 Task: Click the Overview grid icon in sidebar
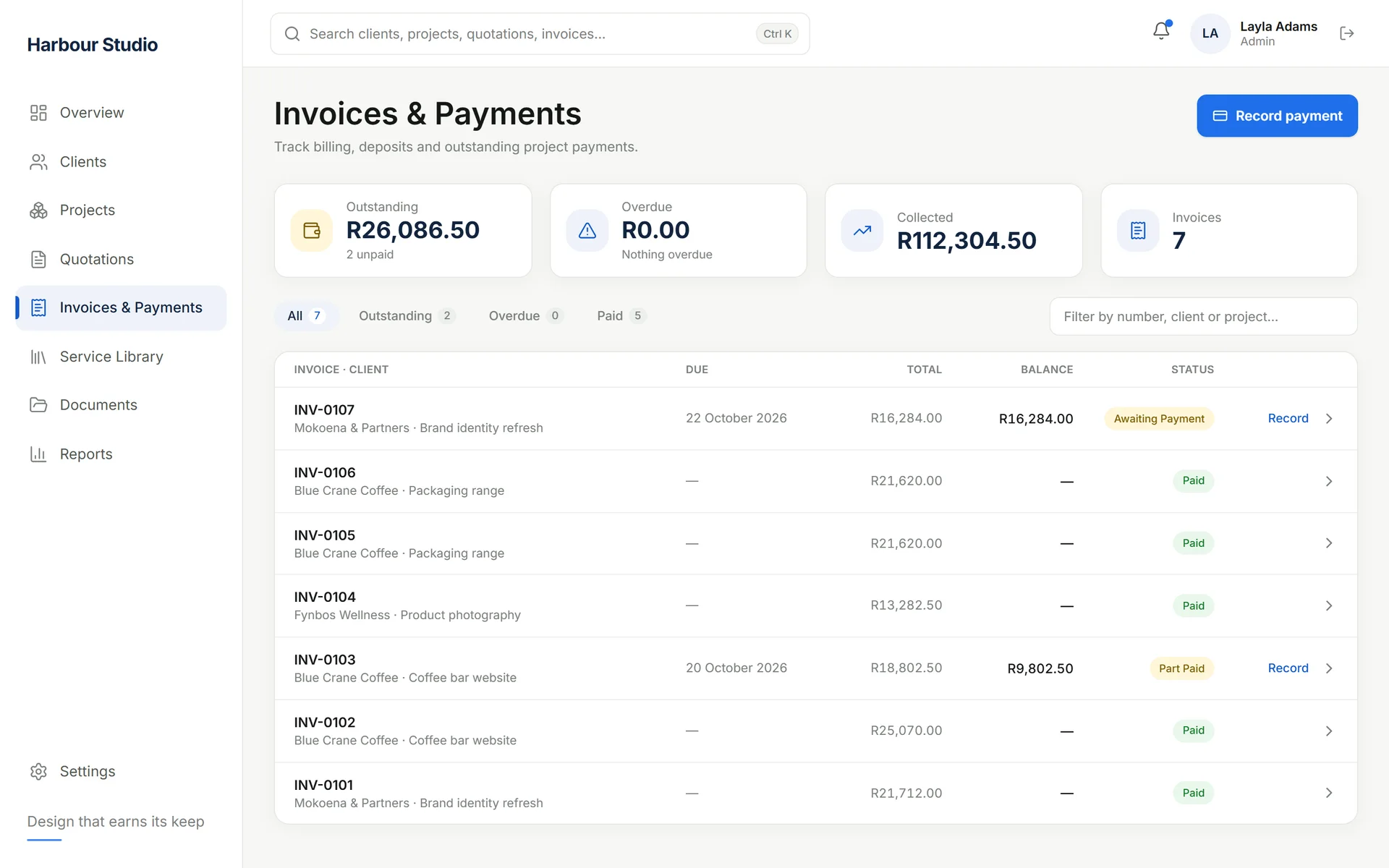(x=38, y=113)
